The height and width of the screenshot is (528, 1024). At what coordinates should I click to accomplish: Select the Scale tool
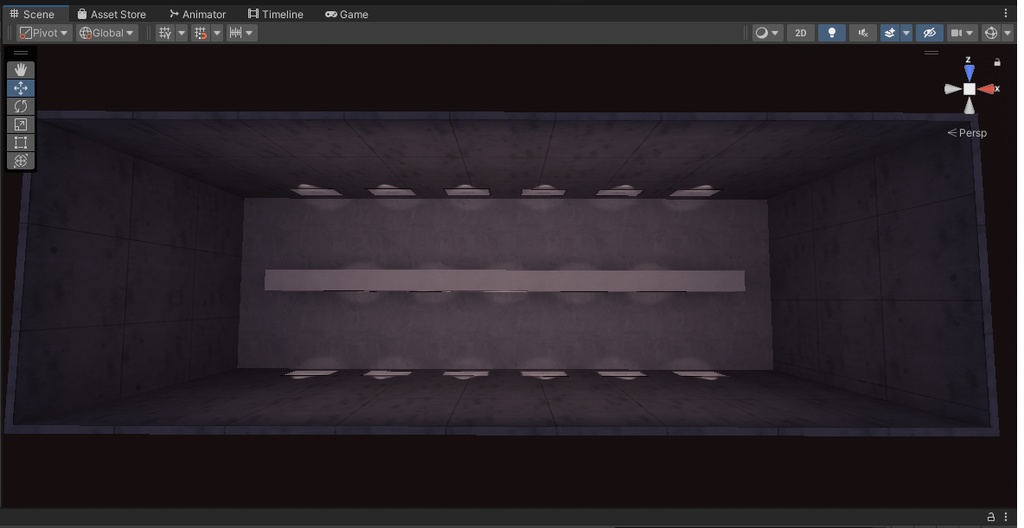[x=21, y=124]
